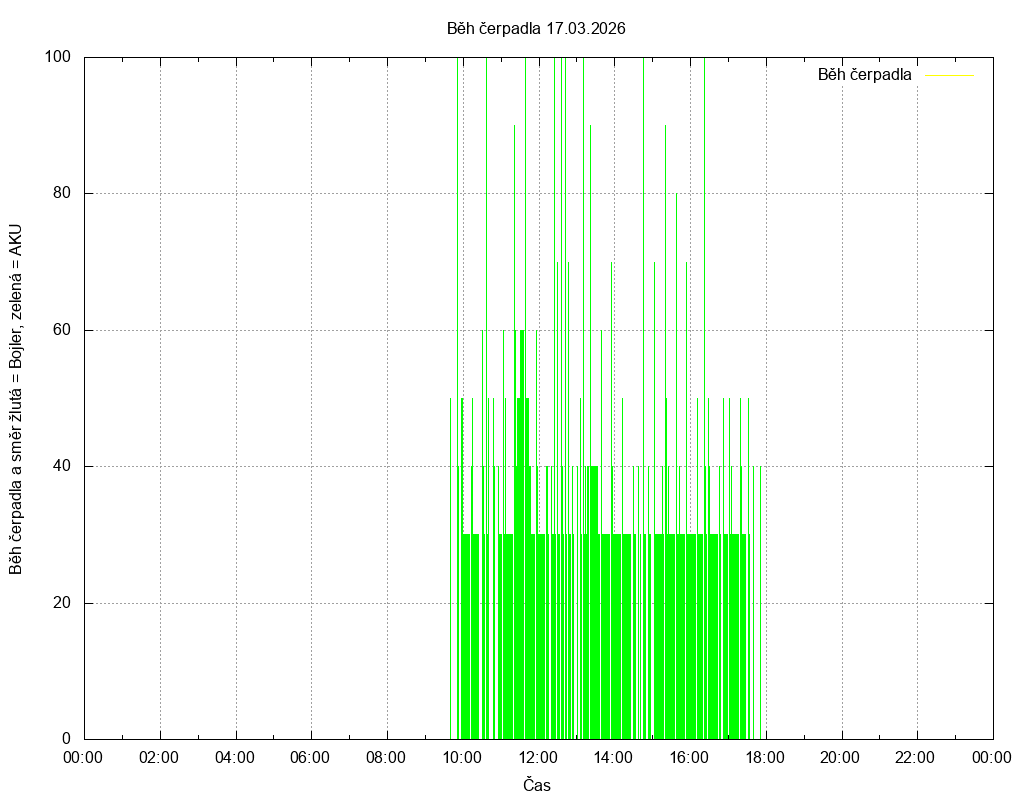Viewport: 1024px width, 800px height.
Task: Select the vertical y-axis title text
Action: (16, 398)
